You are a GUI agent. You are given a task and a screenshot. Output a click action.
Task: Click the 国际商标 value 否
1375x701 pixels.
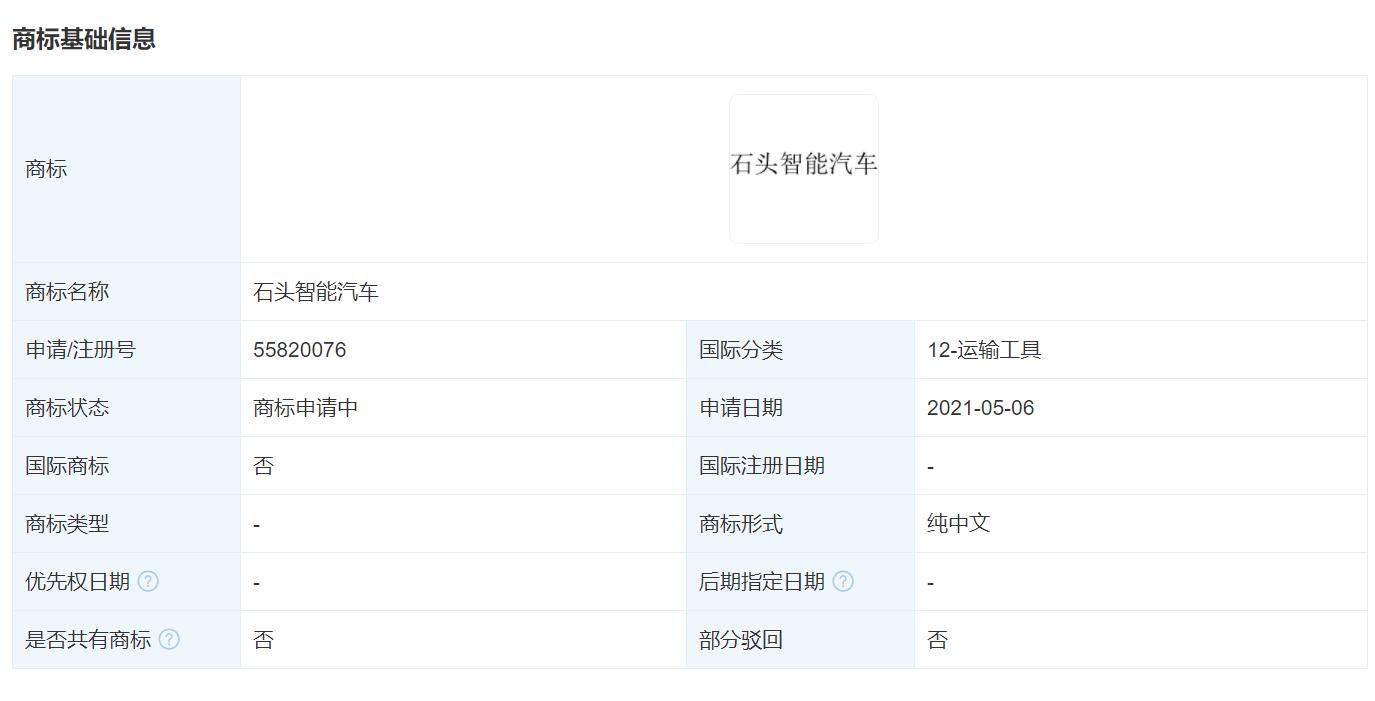coord(261,465)
